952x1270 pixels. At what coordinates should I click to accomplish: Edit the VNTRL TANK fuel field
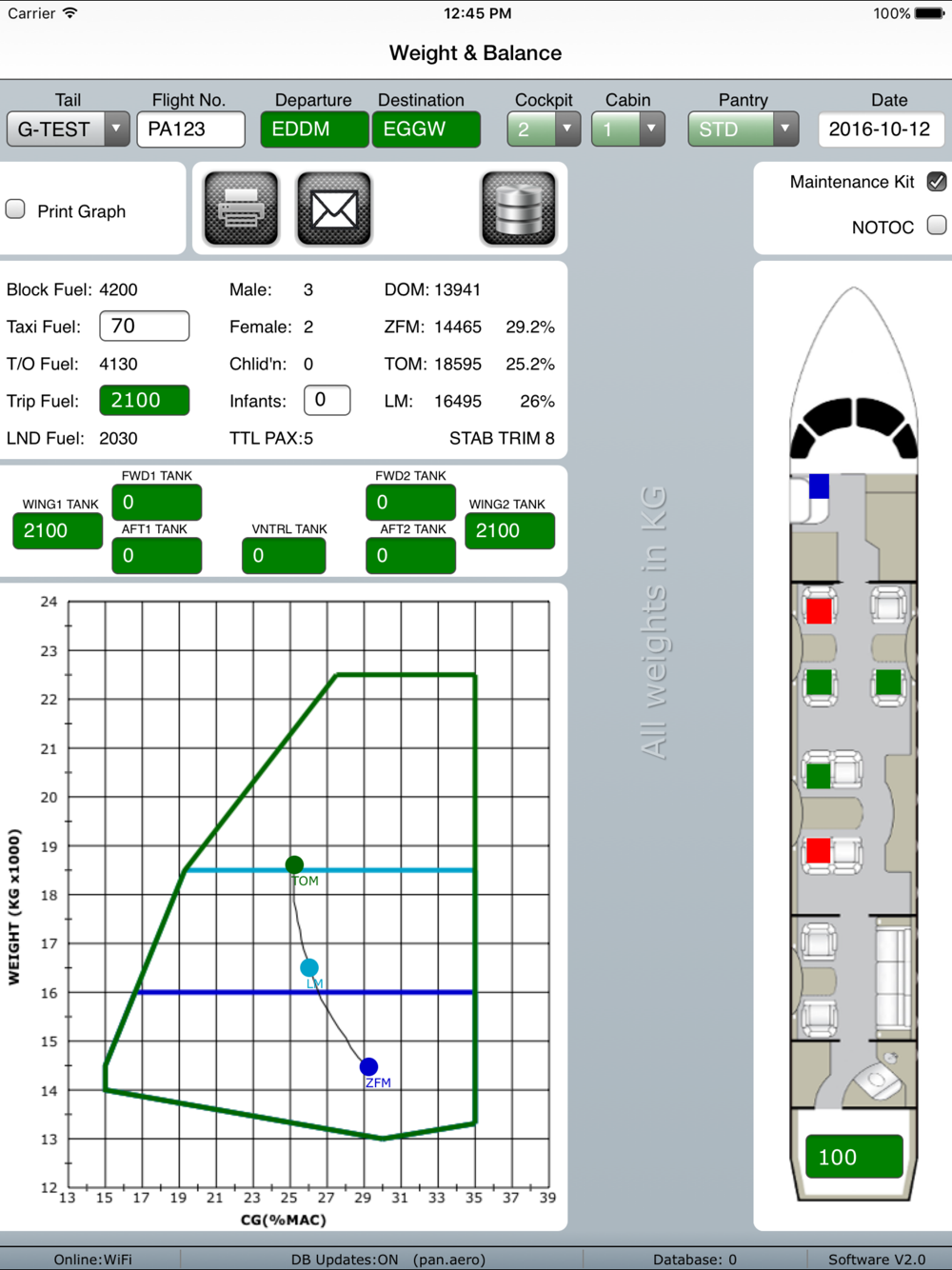pos(284,555)
